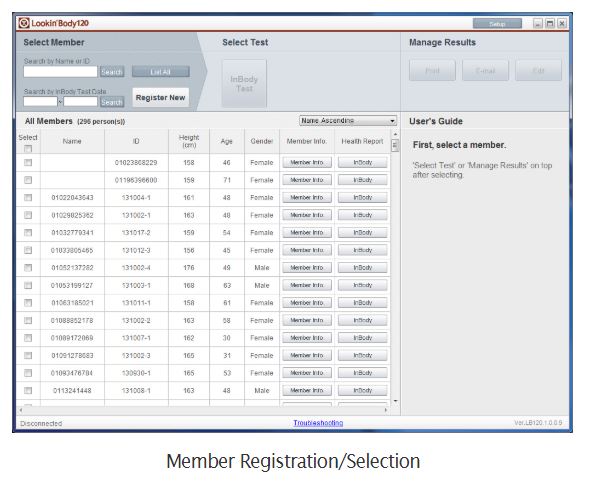Open Member Info for ID 131003-1
The width and height of the screenshot is (595, 489).
(x=307, y=285)
